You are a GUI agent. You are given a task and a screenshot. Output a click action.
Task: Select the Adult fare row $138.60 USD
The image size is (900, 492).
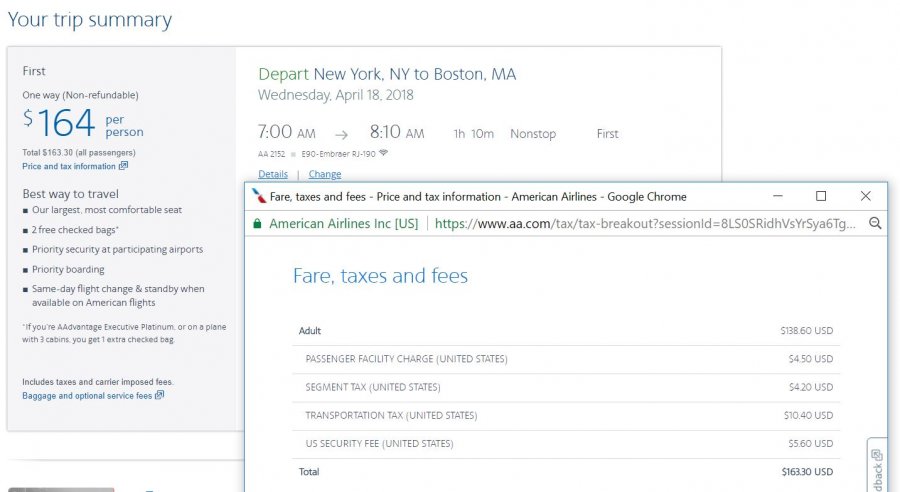(x=566, y=331)
